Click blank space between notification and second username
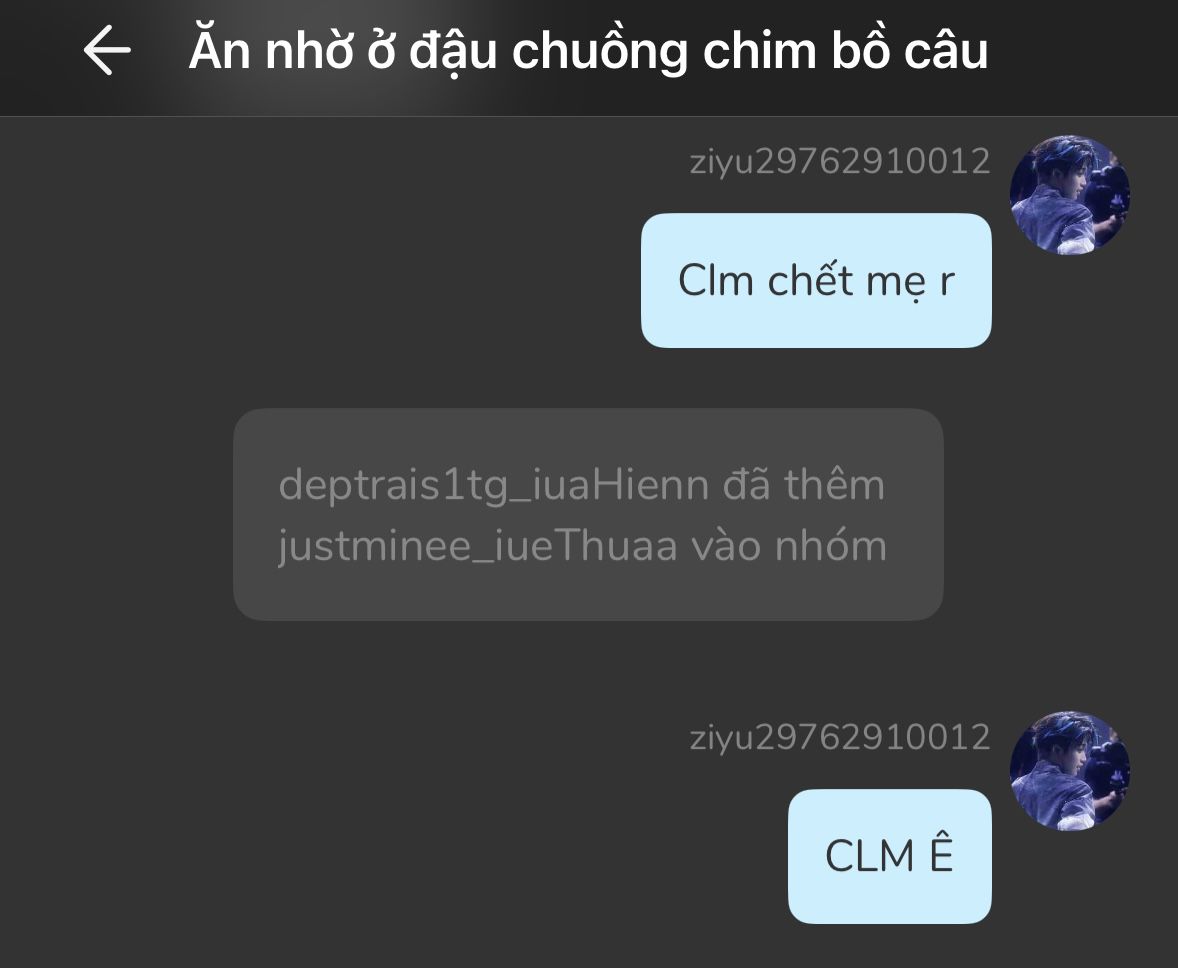This screenshot has width=1178, height=968. [x=588, y=669]
